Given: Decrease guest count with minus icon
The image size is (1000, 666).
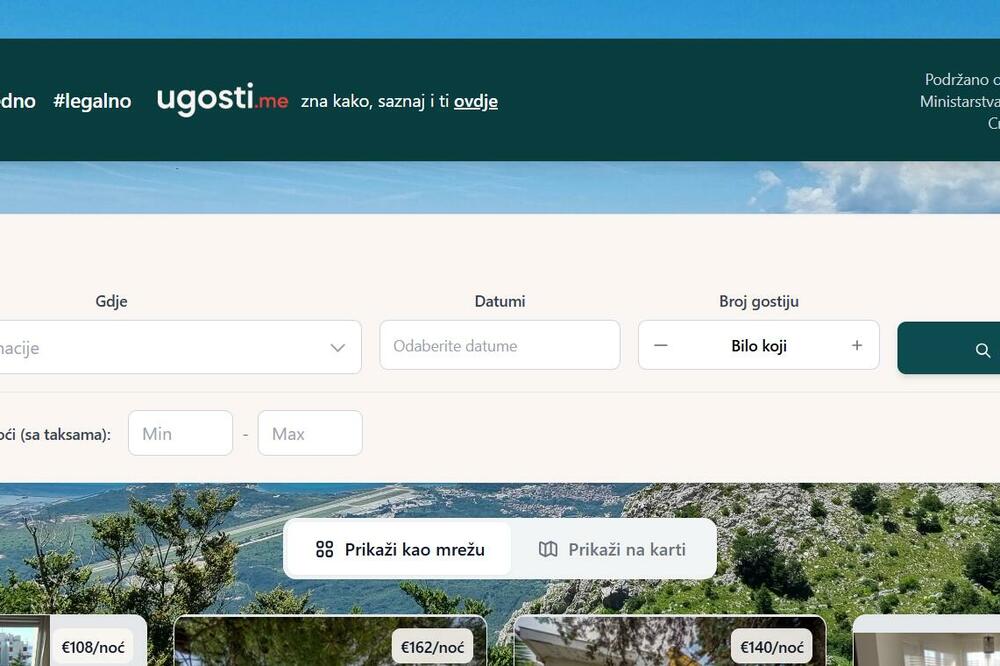Looking at the screenshot, I should coord(661,345).
